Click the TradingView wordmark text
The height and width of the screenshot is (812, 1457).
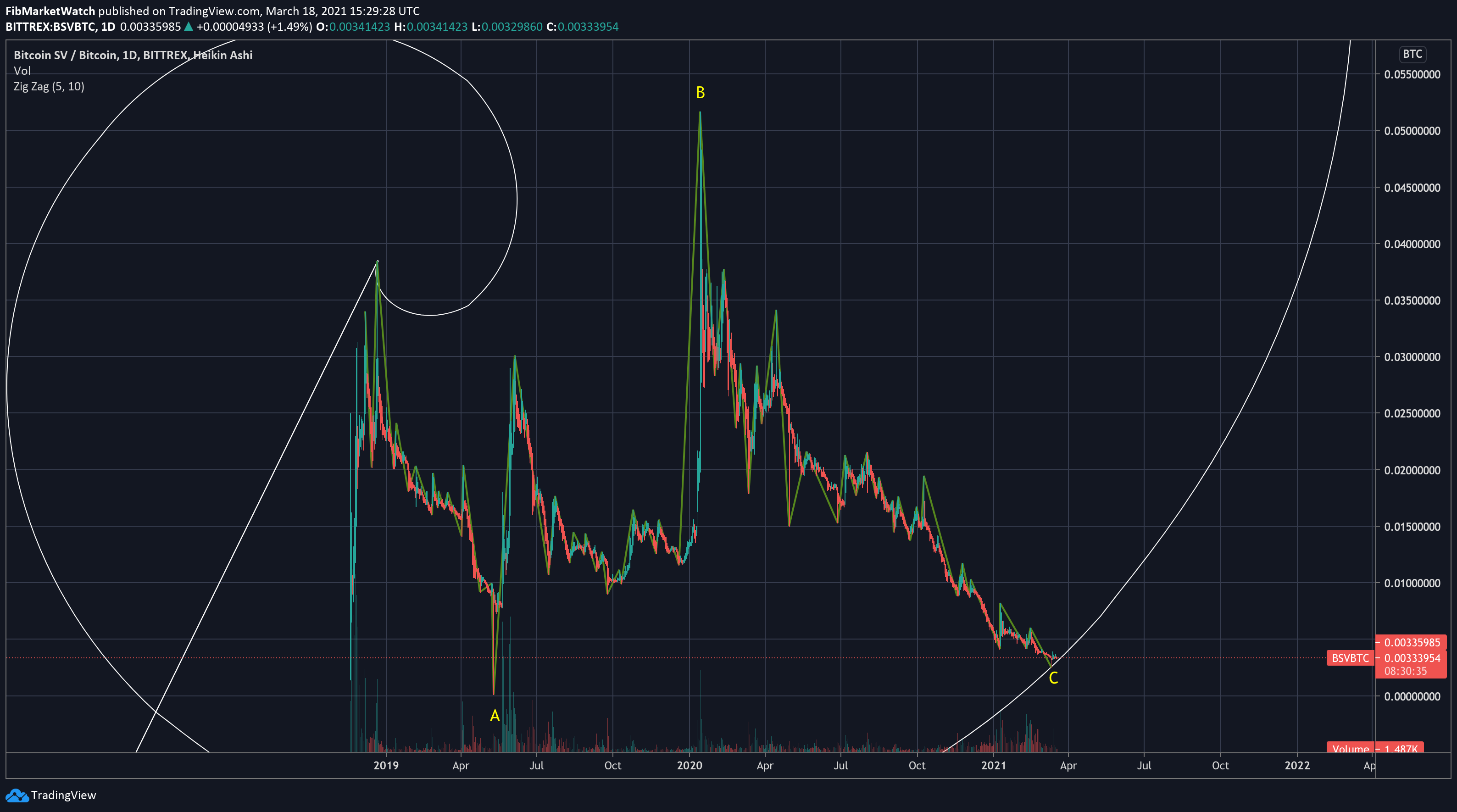63,795
